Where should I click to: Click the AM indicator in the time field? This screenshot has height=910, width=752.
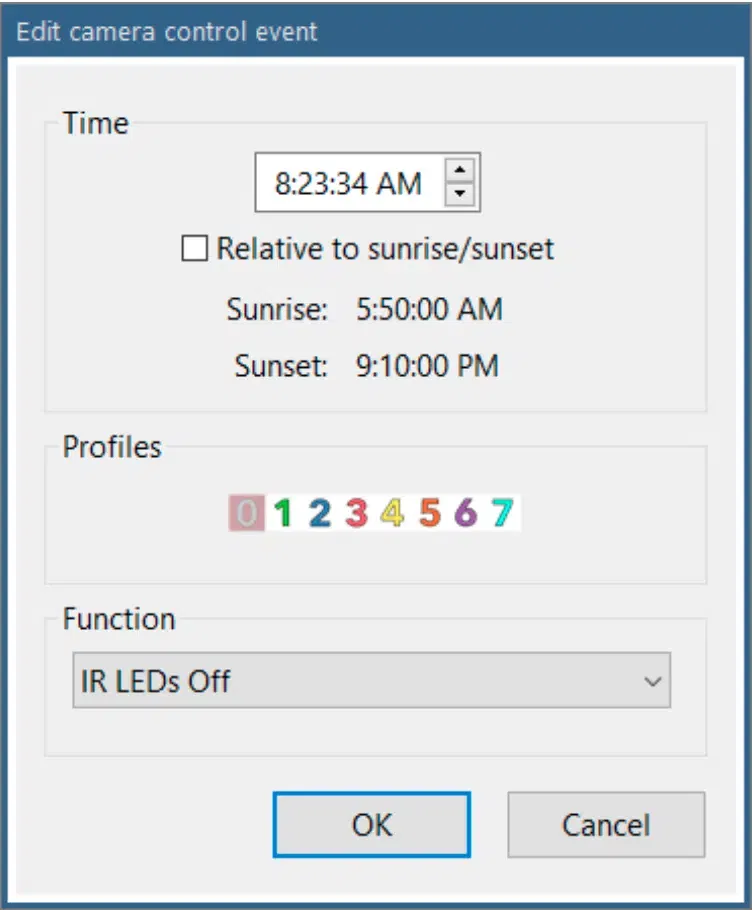400,184
